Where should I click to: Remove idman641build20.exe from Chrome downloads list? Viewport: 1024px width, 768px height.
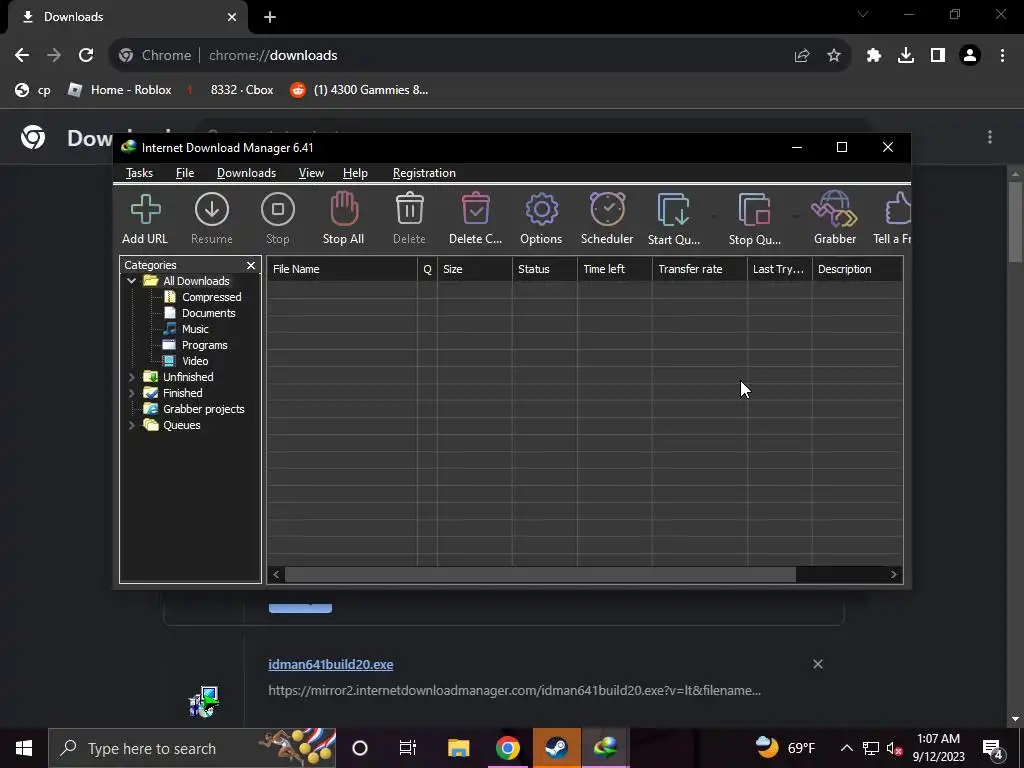click(x=818, y=664)
